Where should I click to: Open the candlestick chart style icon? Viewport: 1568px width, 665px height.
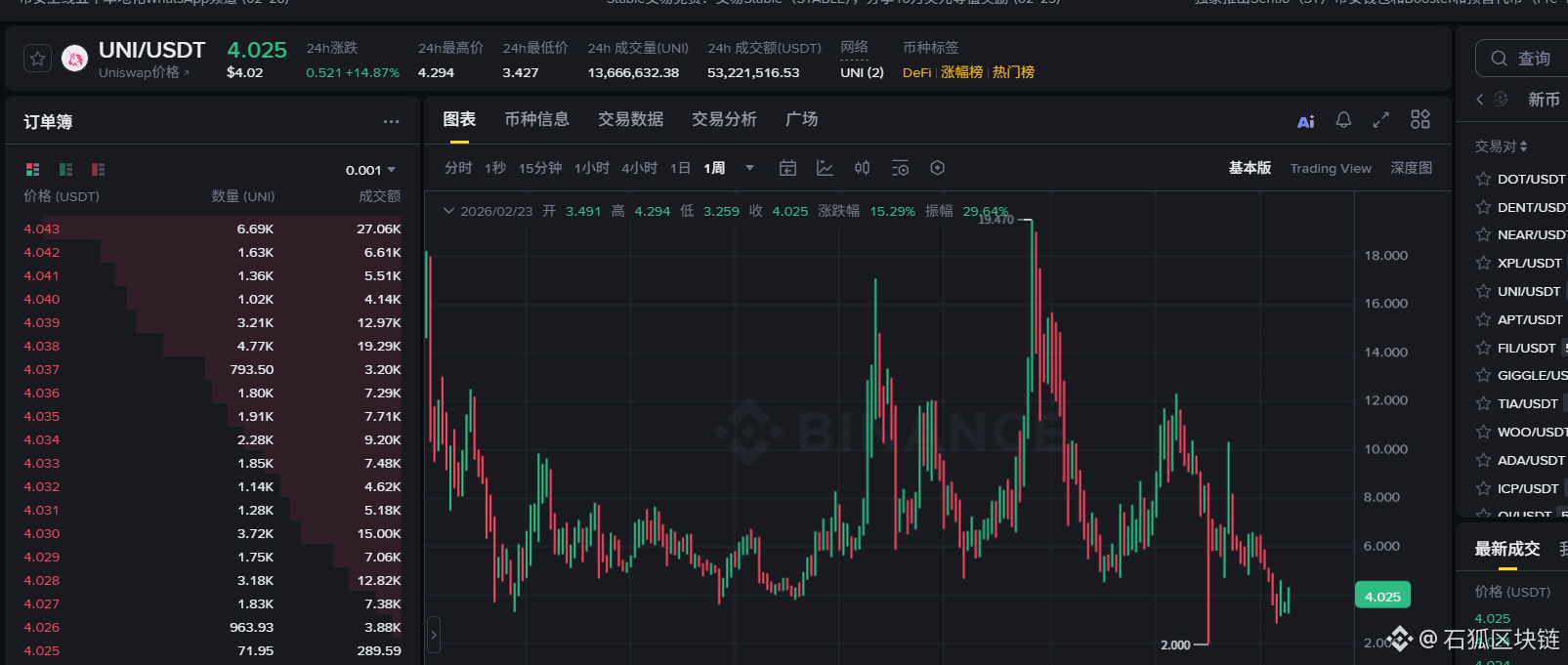[x=862, y=168]
